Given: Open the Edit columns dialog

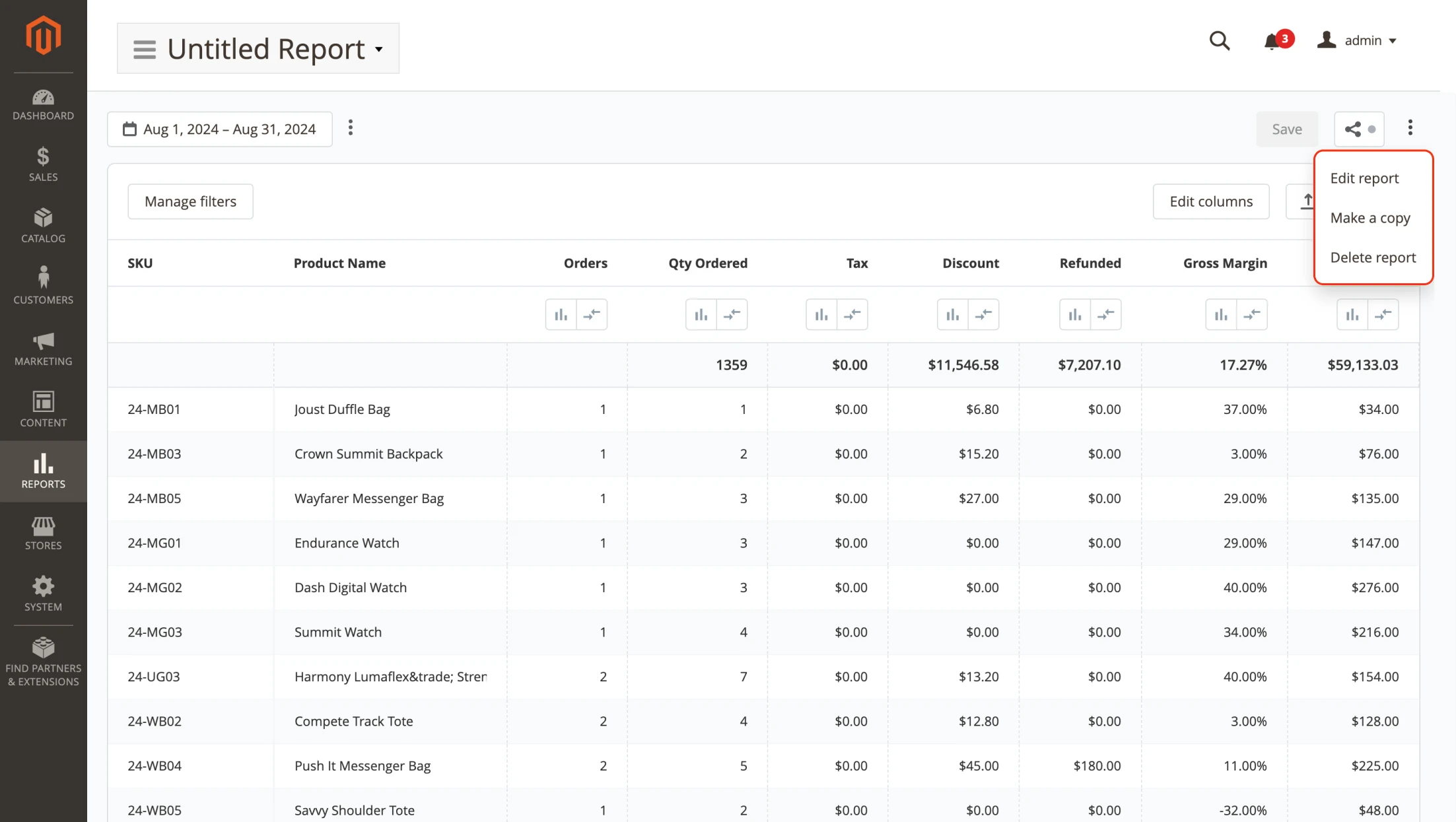Looking at the screenshot, I should (1210, 201).
